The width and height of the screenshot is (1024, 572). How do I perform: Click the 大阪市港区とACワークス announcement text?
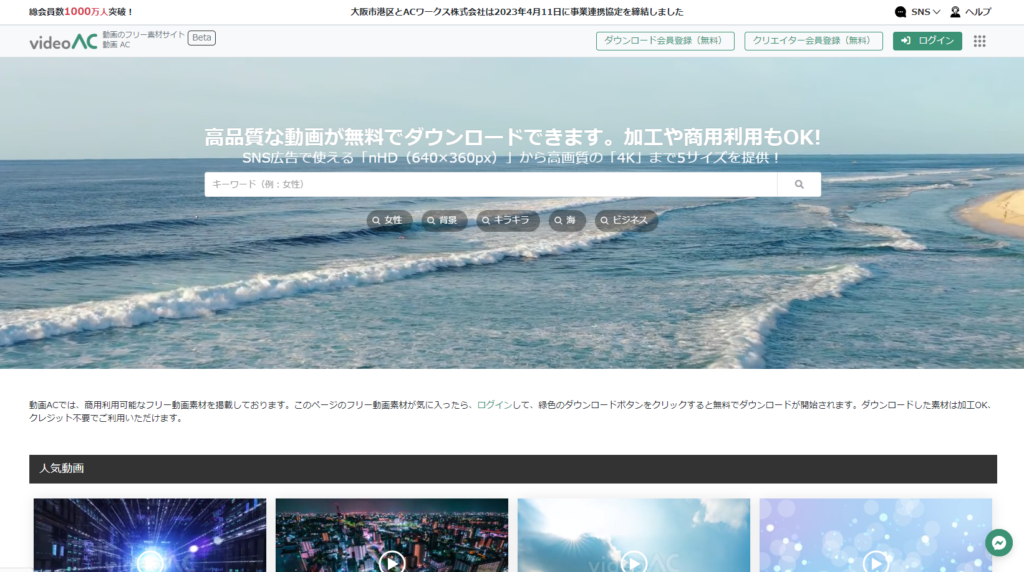point(517,12)
